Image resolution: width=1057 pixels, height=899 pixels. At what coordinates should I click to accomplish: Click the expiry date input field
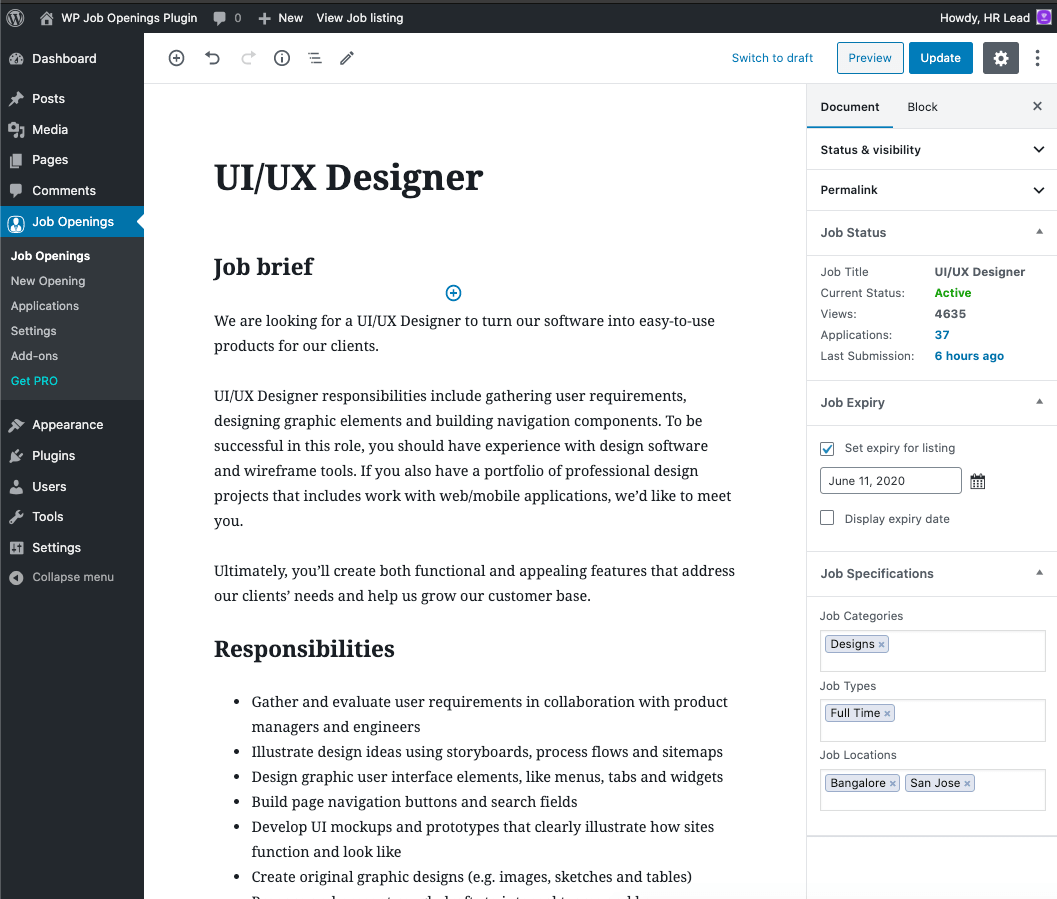890,480
